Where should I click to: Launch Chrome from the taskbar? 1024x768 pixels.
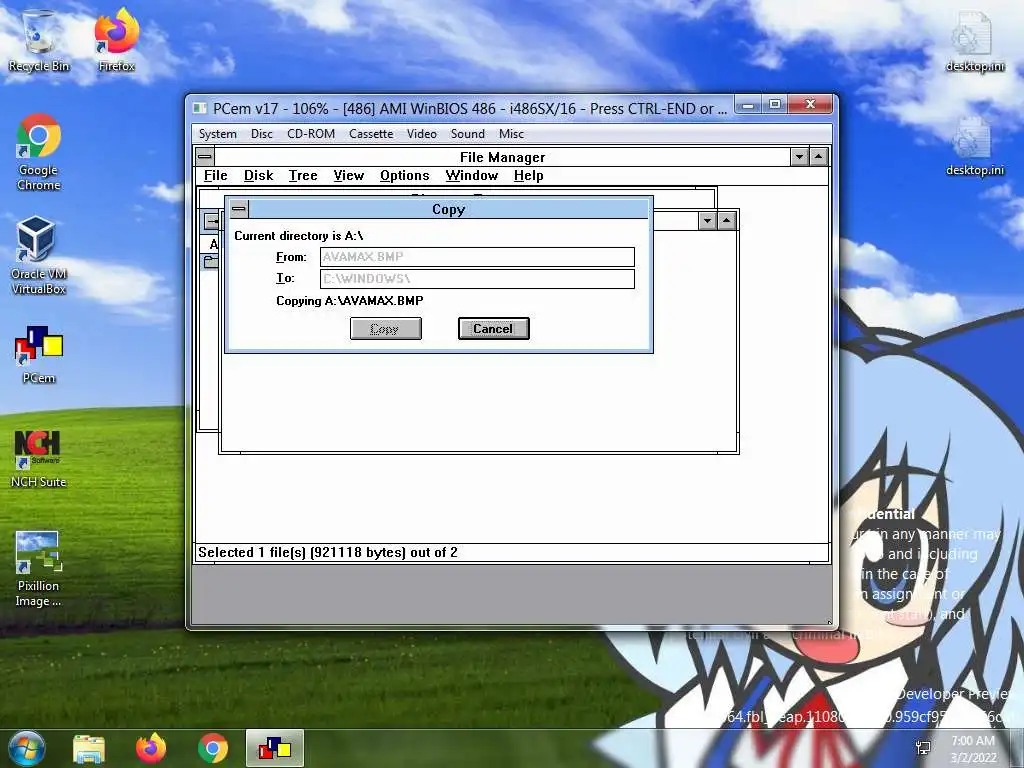pos(212,748)
